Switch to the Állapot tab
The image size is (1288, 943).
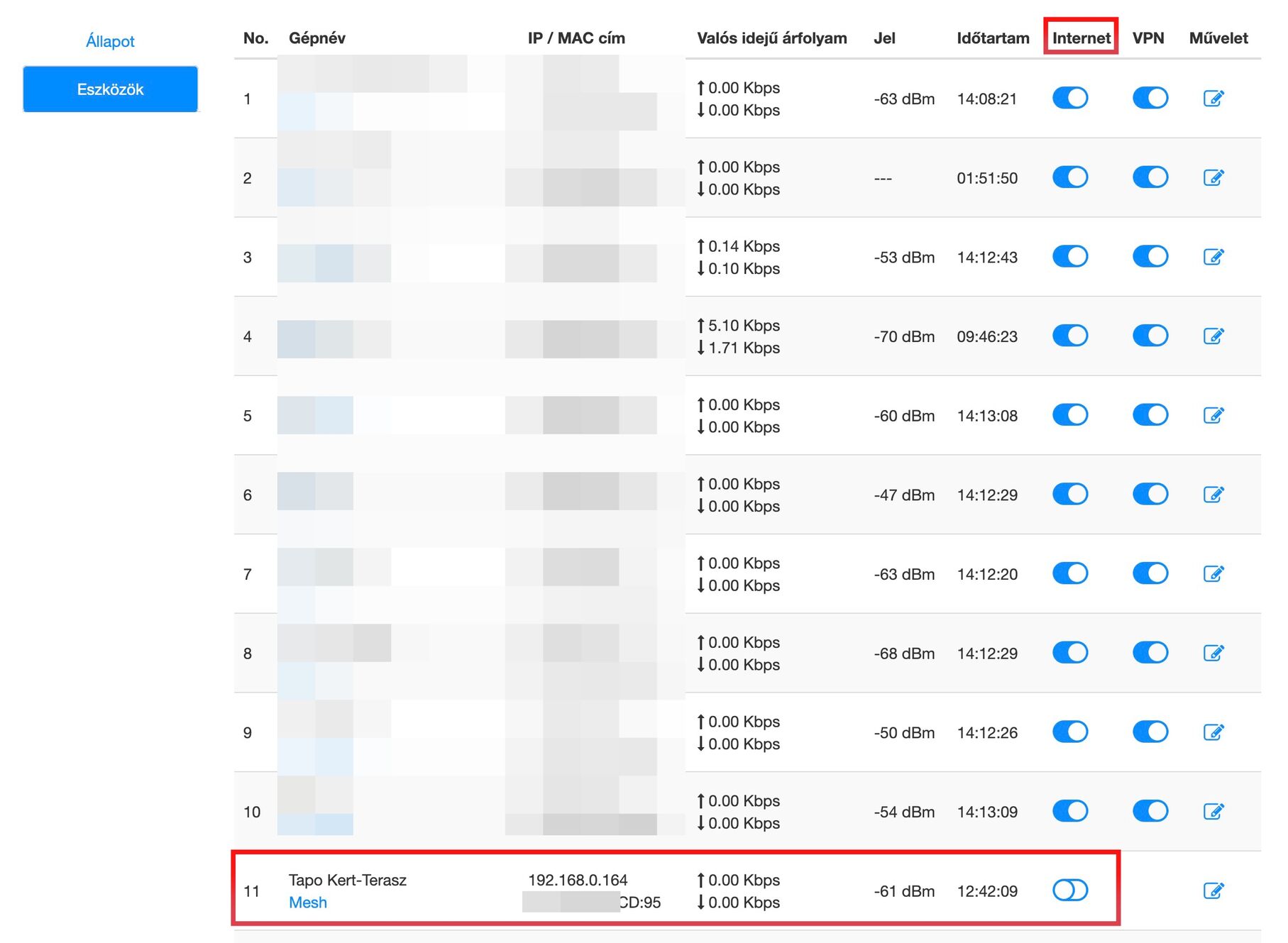pyautogui.click(x=110, y=41)
